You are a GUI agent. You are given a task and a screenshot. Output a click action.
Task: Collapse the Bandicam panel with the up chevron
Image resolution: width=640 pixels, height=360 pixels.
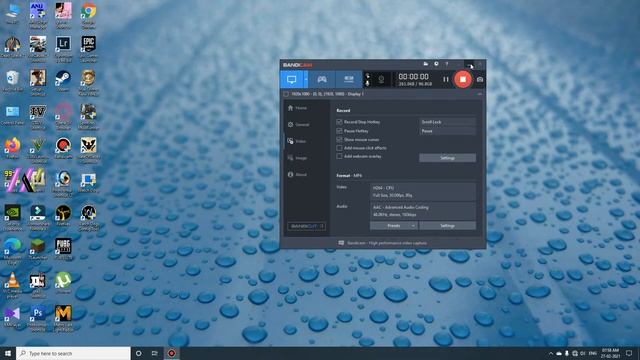(480, 94)
